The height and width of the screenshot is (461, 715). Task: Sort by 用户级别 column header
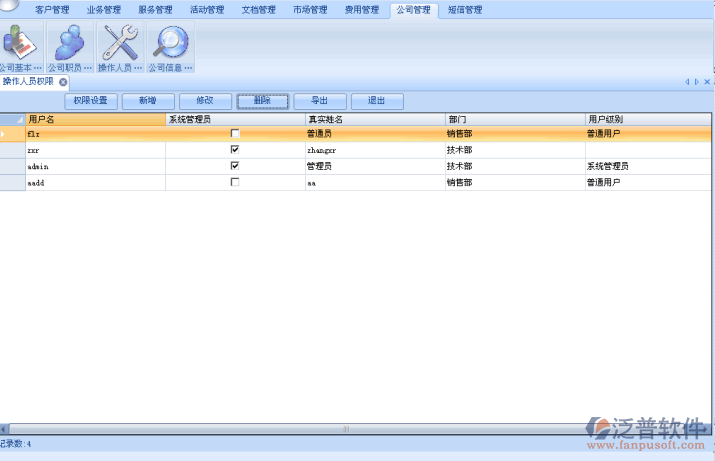(x=648, y=119)
